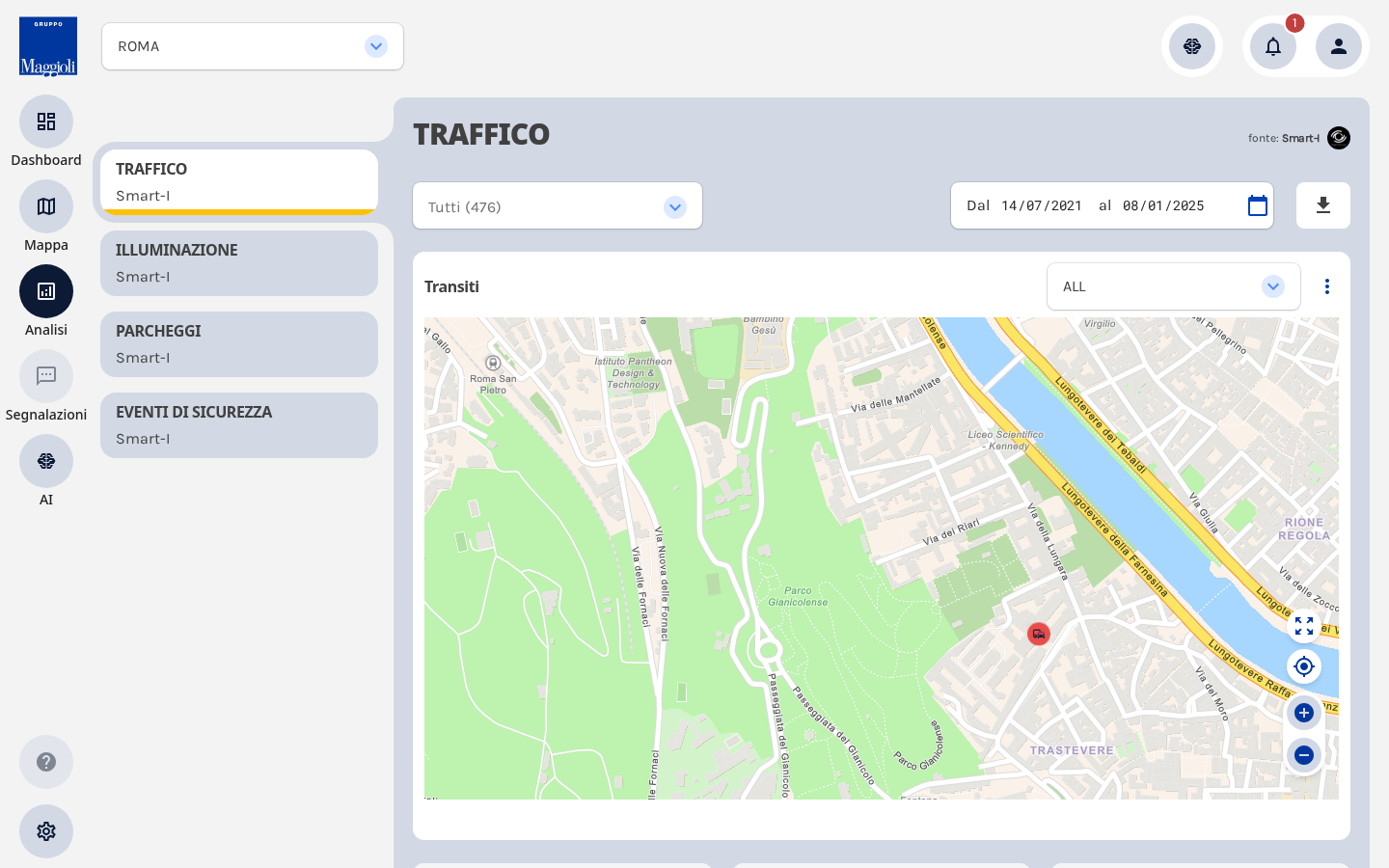
Task: Click the end date 08/01/2025 field
Action: coord(1163,205)
